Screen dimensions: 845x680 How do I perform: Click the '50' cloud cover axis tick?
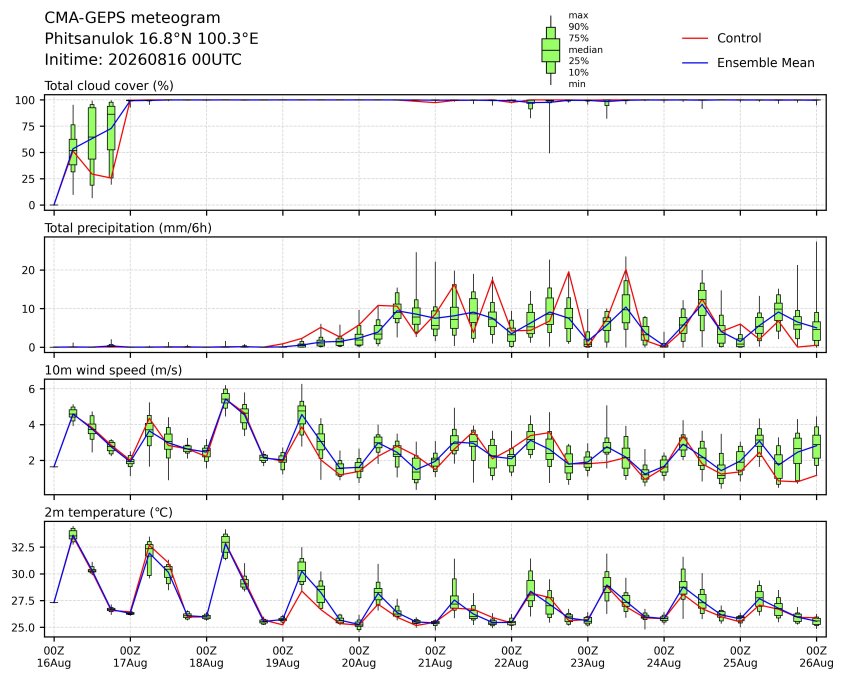coord(29,153)
